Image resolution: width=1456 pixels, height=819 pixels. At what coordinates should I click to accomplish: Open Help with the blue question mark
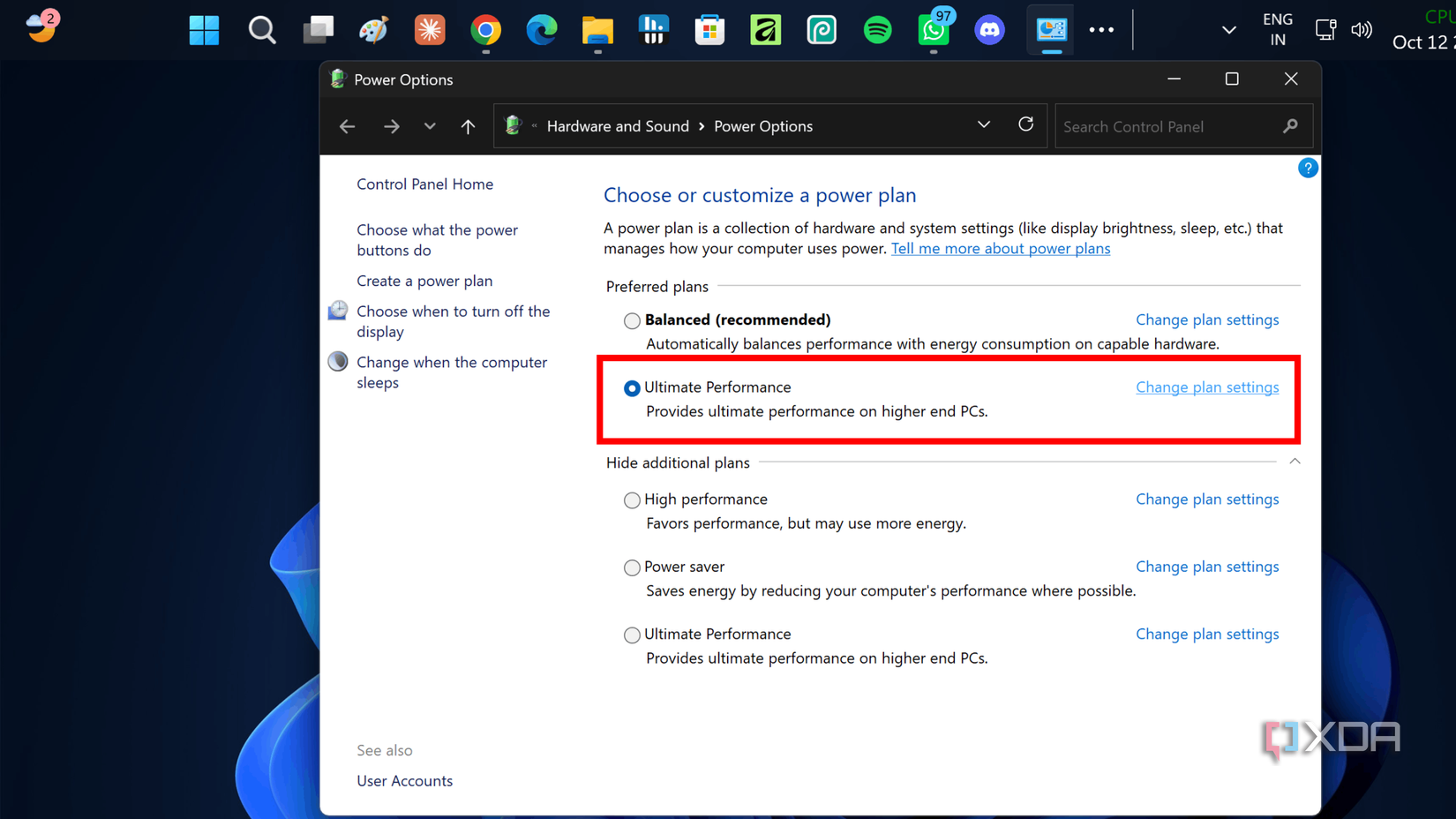1307,168
